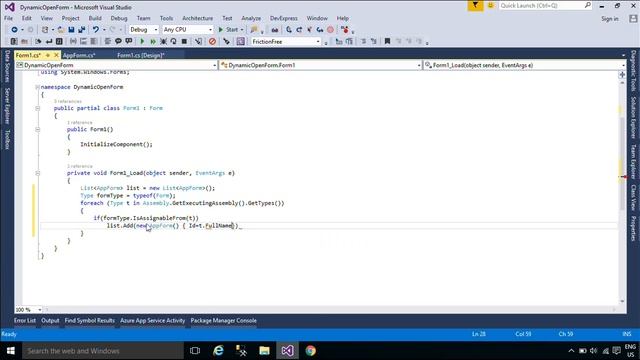
Task: Collapse the Form1 class block
Action: (37, 108)
